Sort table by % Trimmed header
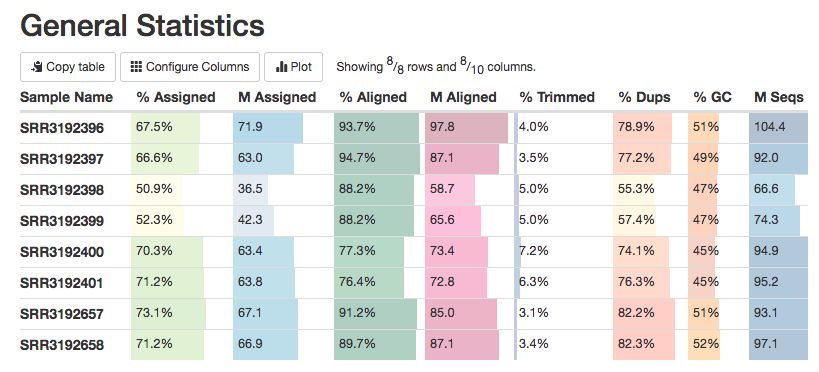The width and height of the screenshot is (819, 372). 557,97
